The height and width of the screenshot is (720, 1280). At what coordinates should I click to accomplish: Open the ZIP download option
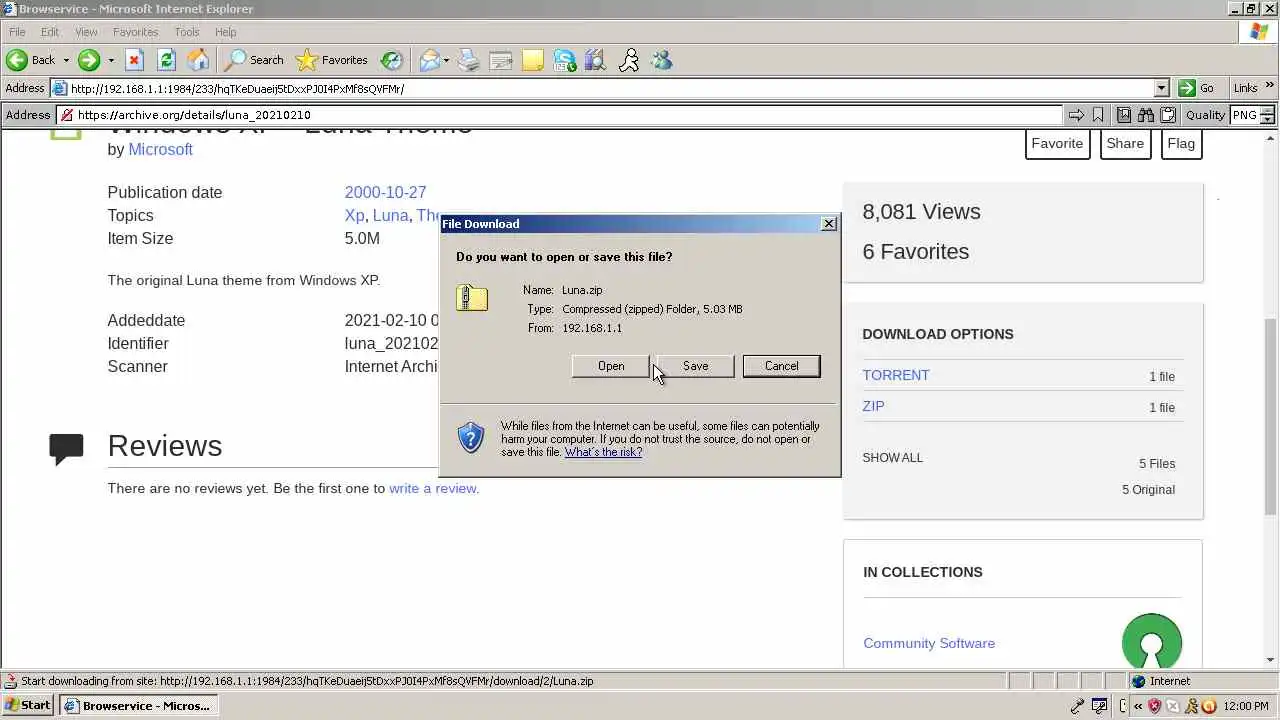coord(873,406)
